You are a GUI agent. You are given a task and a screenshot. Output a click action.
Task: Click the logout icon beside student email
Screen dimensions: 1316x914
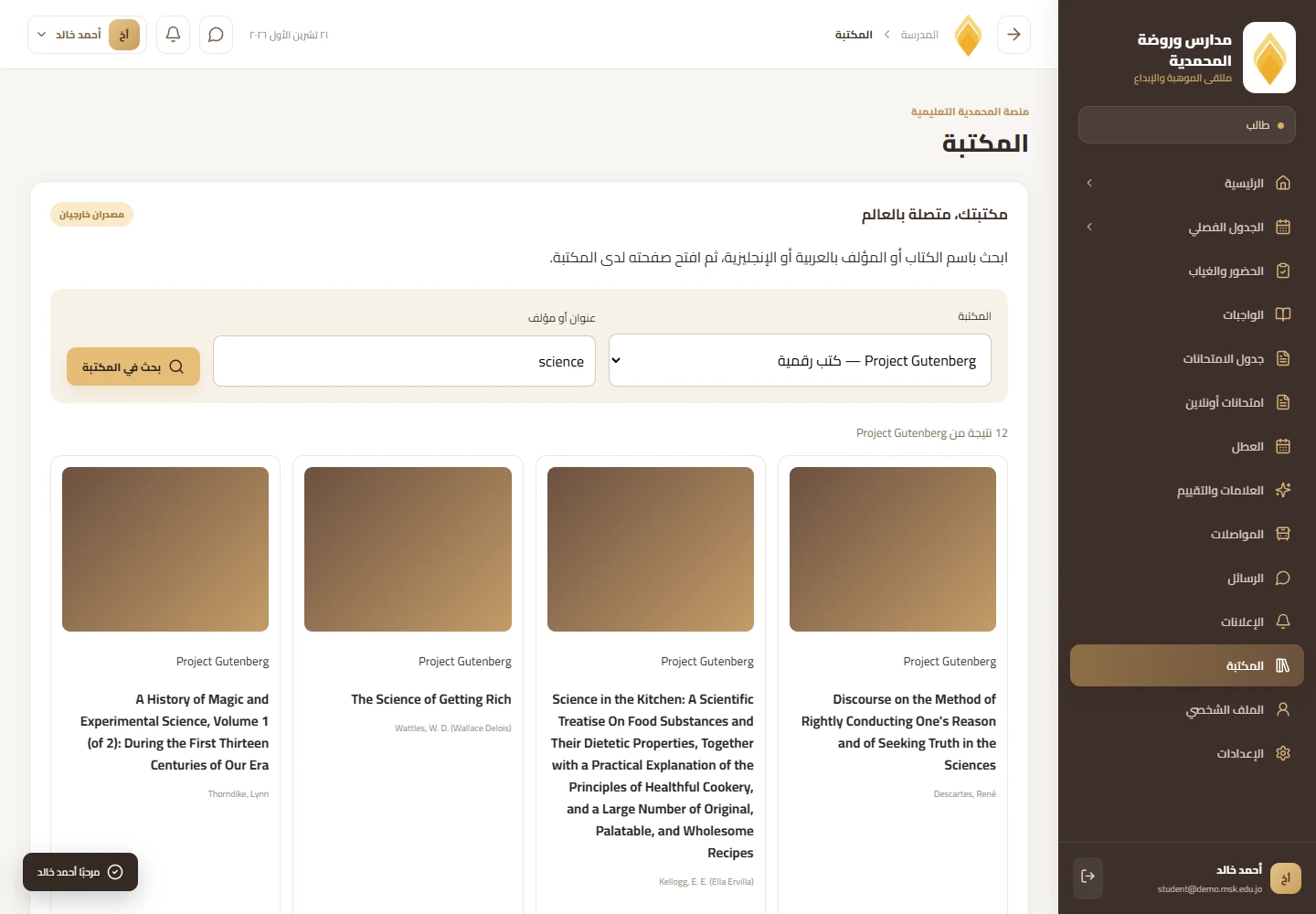(1088, 877)
